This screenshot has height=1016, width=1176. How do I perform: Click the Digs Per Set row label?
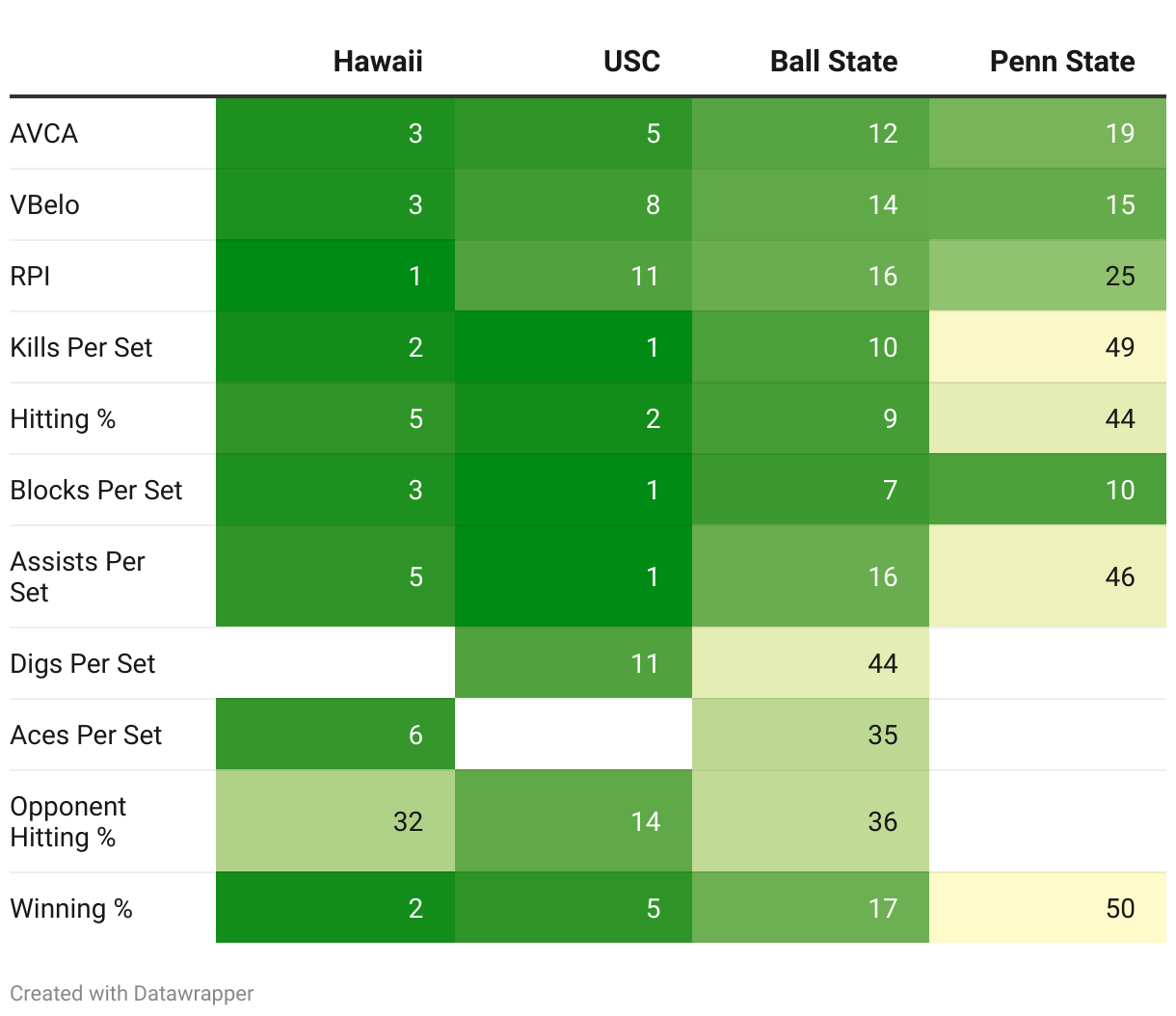click(x=83, y=663)
